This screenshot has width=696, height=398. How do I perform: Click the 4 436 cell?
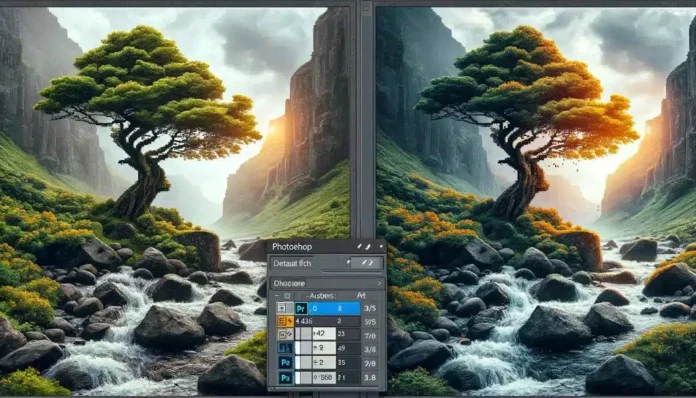click(304, 321)
